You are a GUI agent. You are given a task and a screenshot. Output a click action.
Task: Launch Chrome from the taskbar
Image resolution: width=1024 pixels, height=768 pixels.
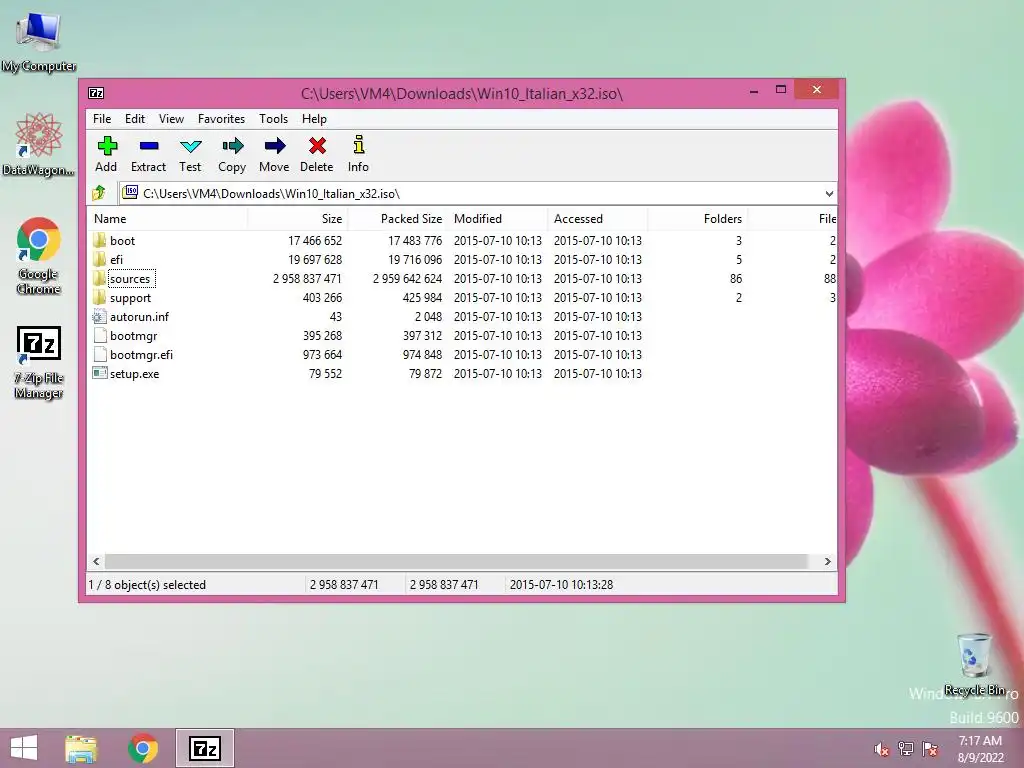[x=143, y=748]
